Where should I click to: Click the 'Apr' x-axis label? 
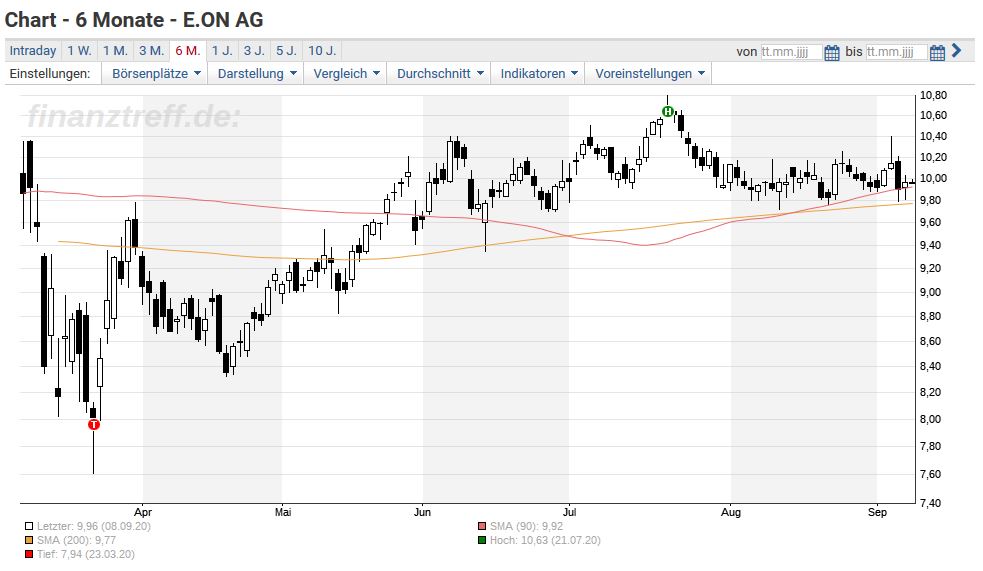coord(143,512)
